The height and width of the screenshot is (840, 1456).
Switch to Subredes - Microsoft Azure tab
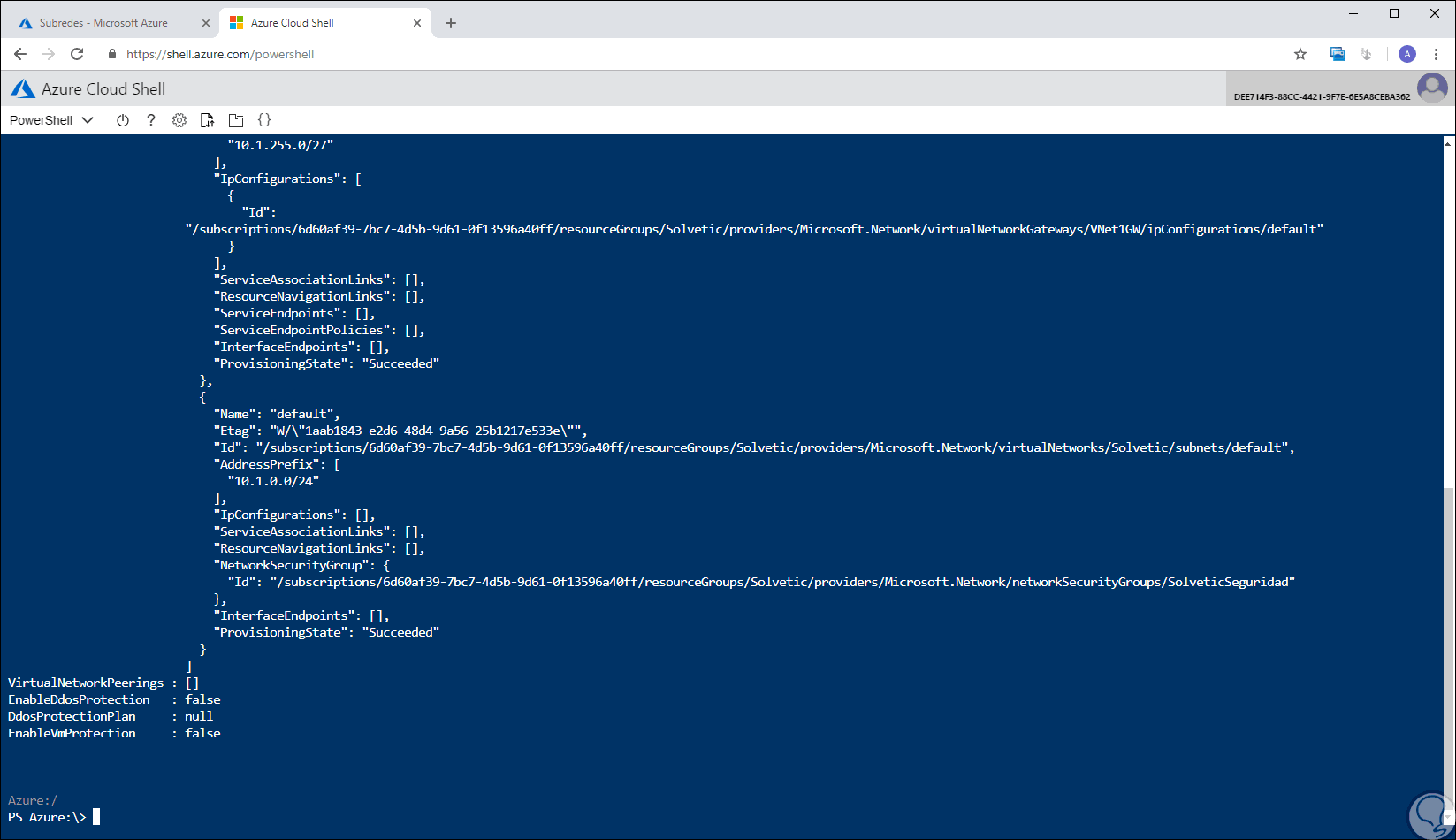click(x=103, y=23)
